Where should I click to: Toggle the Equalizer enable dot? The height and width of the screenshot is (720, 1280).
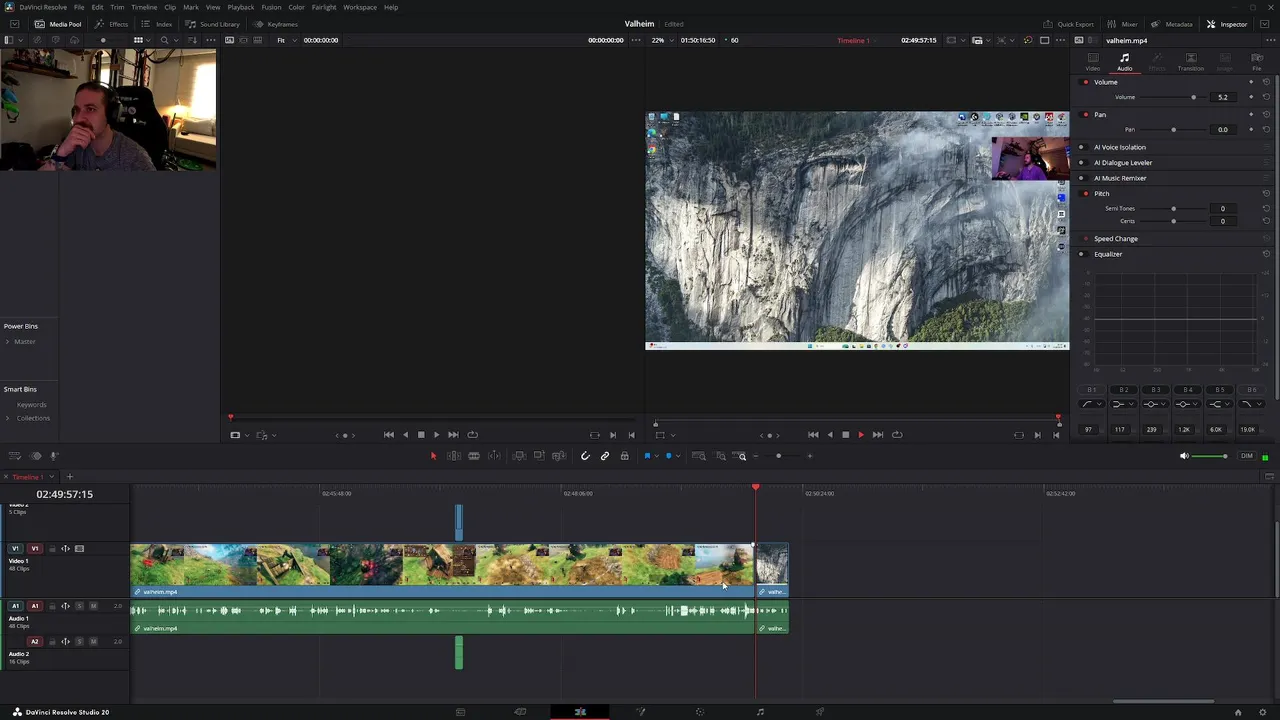[x=1081, y=254]
